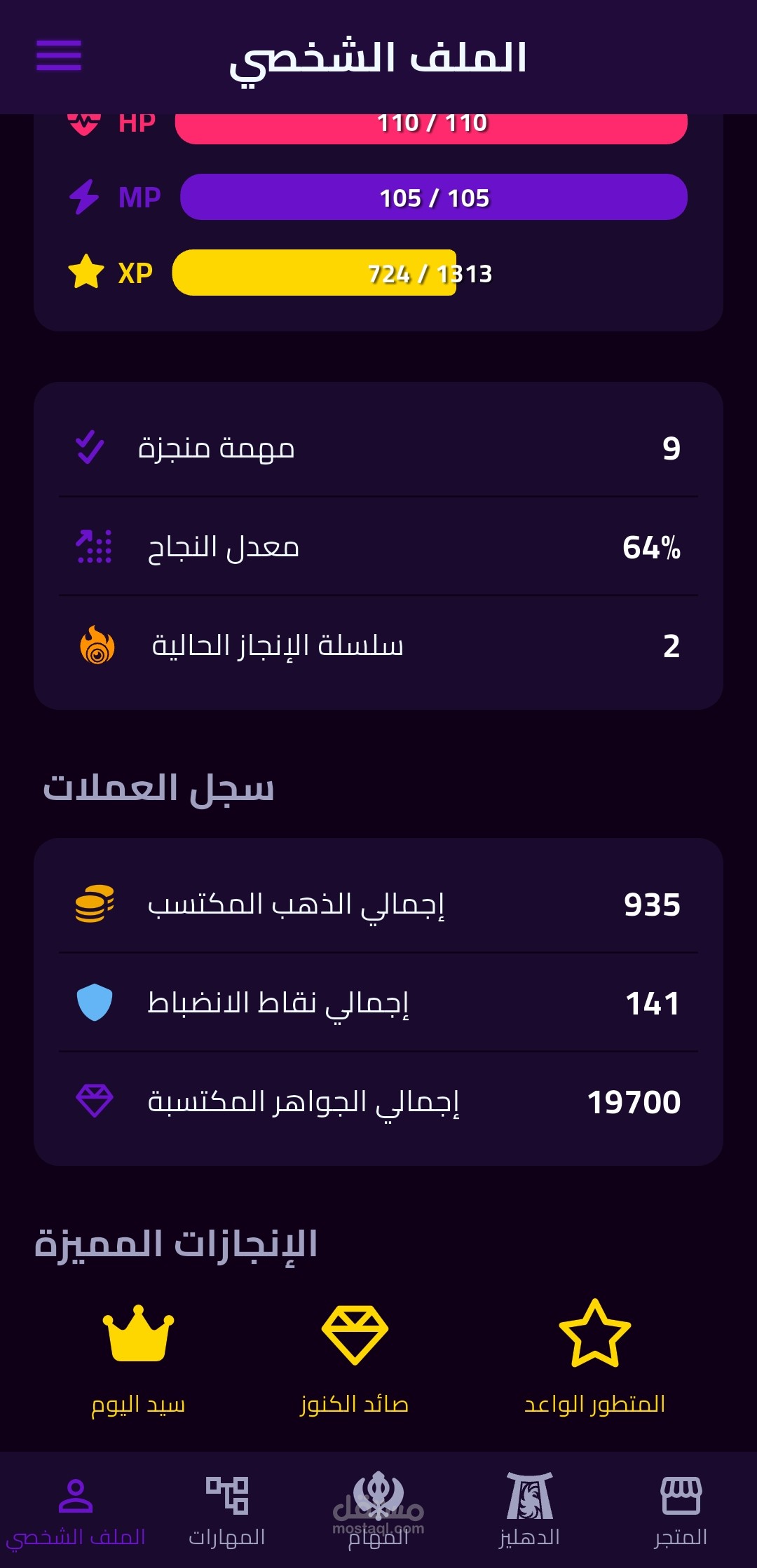Tap the star achievement icon

pyautogui.click(x=594, y=1333)
